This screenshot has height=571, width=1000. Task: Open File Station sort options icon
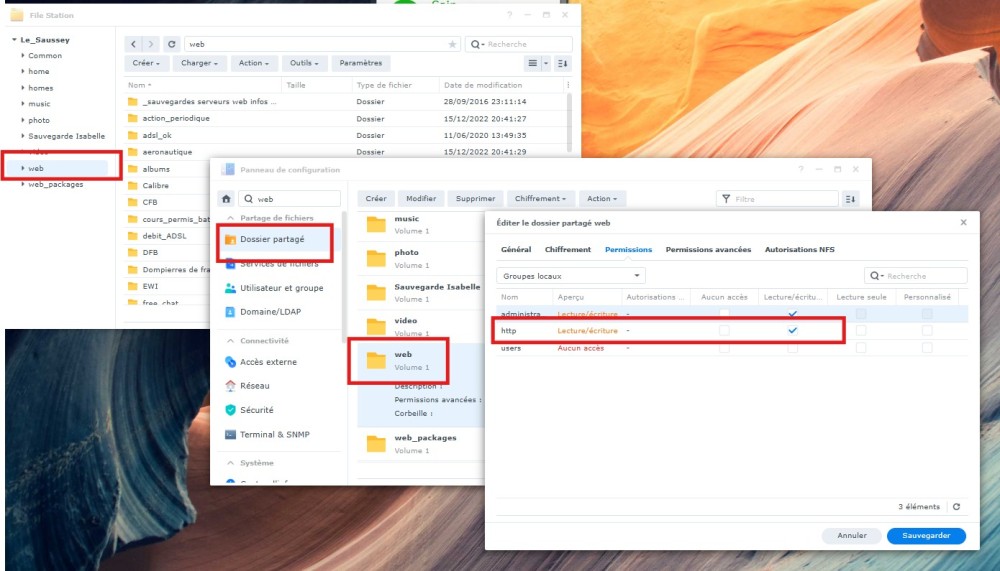[562, 63]
